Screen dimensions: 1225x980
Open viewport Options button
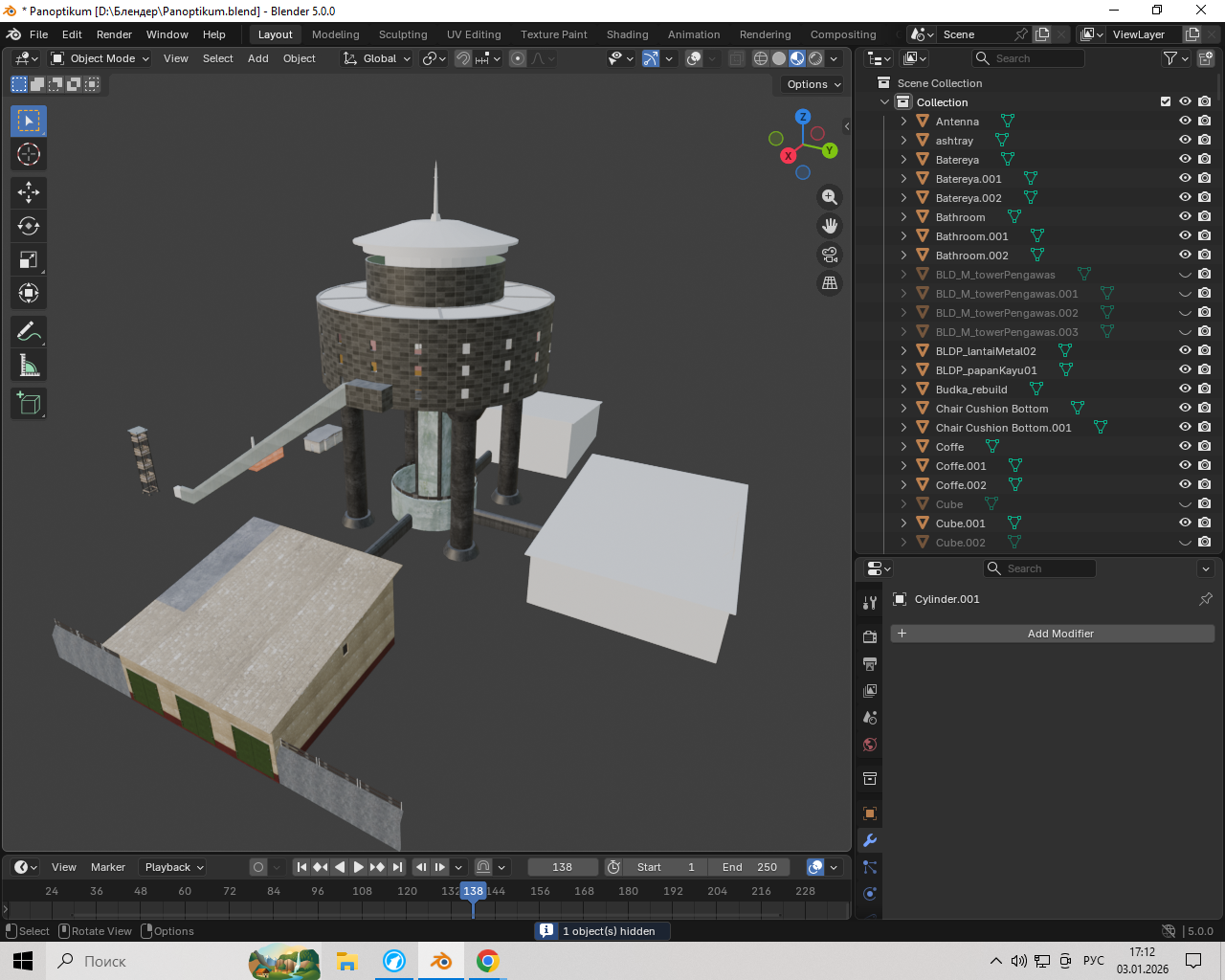[813, 84]
